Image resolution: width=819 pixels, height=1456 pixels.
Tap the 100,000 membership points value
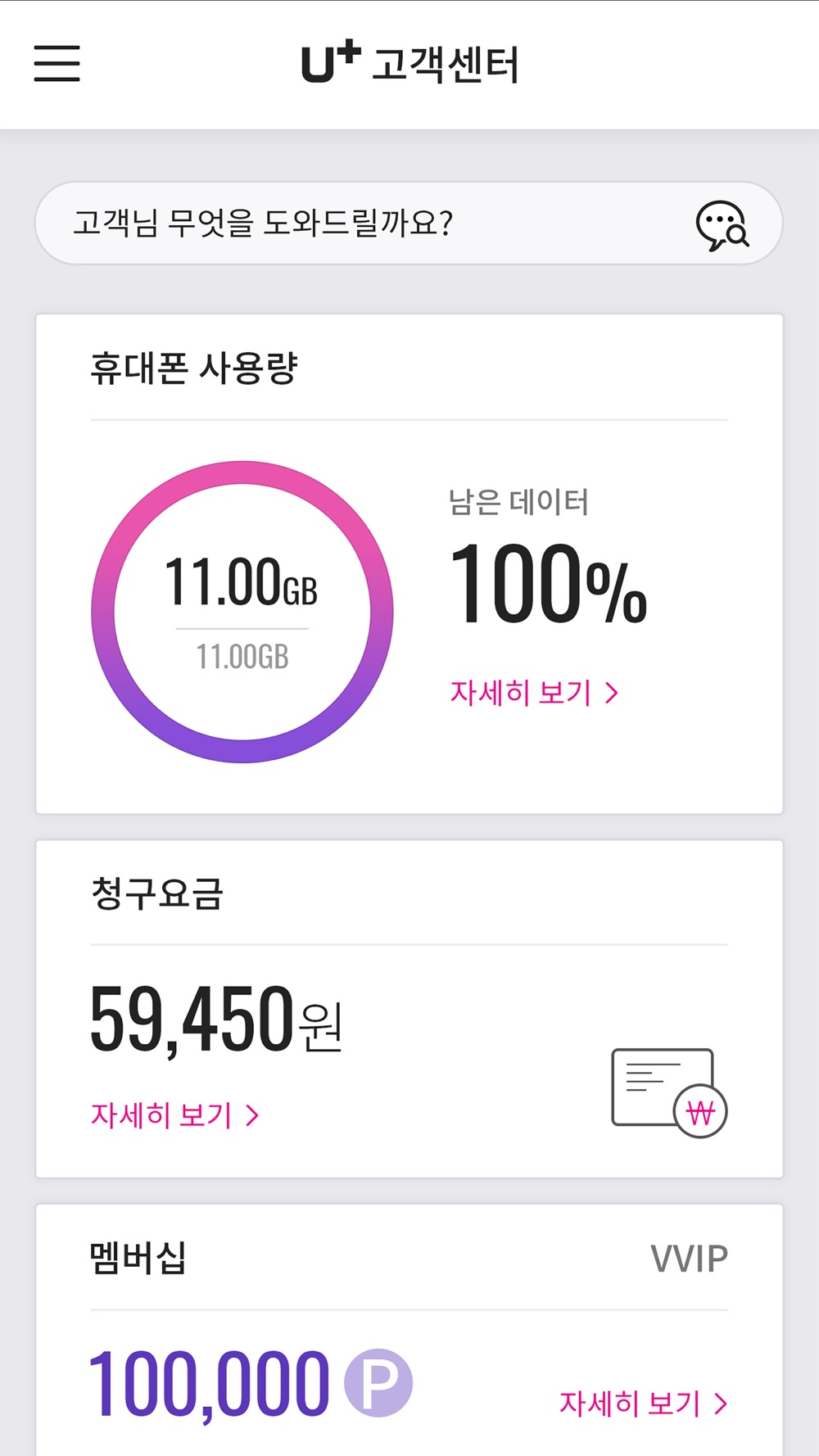point(209,1383)
